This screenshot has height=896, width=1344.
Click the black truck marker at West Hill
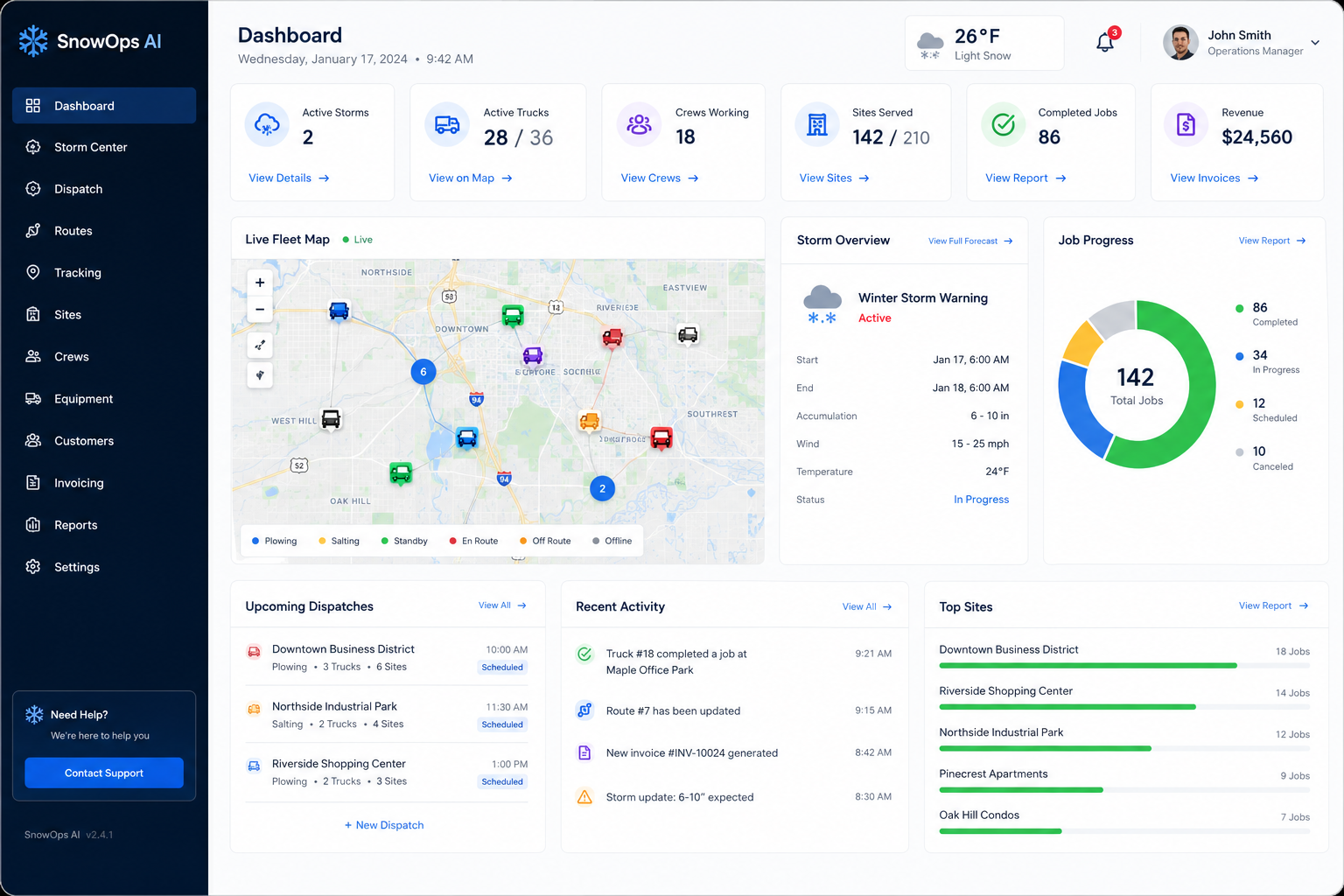click(x=331, y=419)
